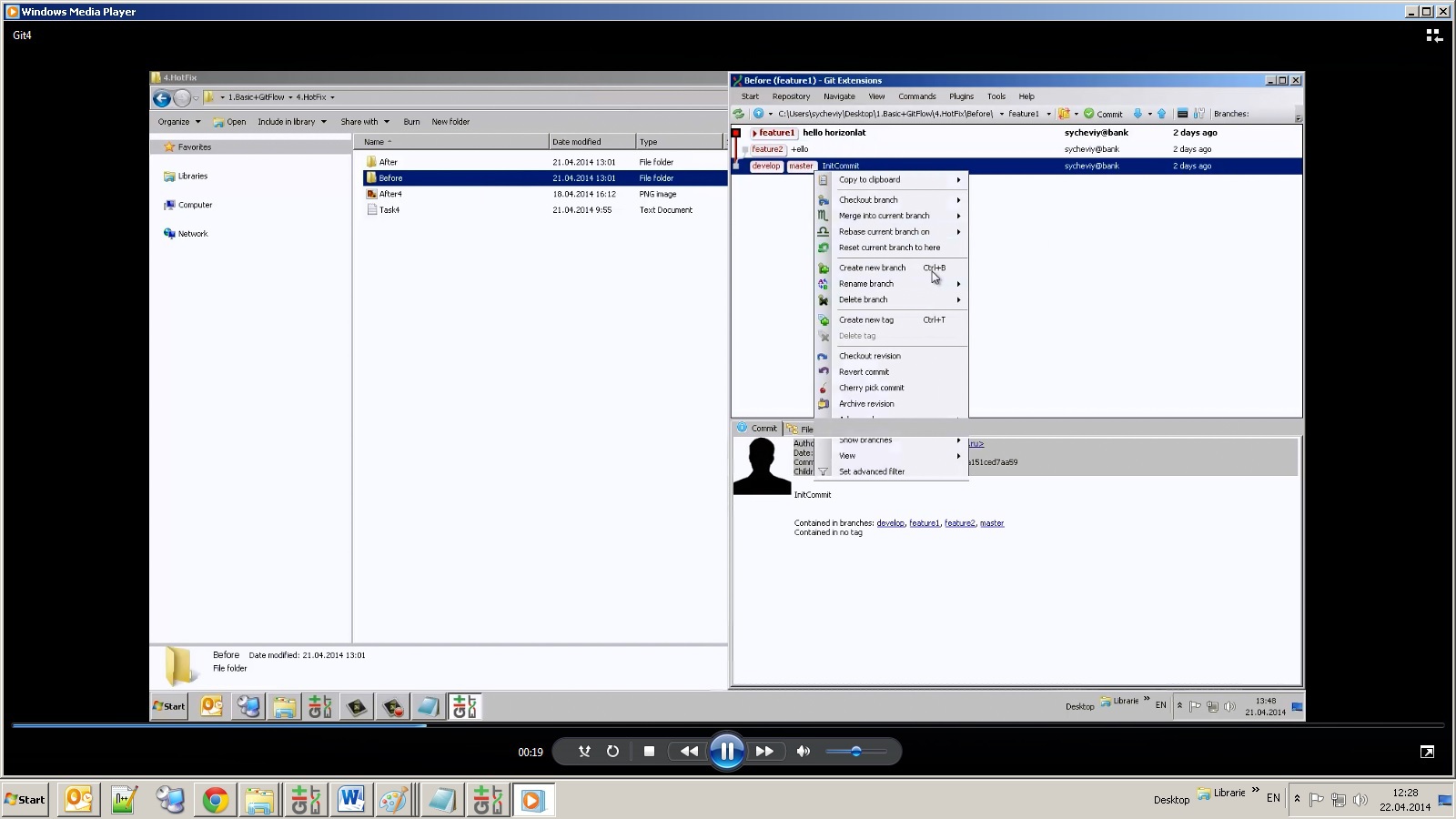Skip to the previous track
Image resolution: width=1456 pixels, height=819 pixels.
tap(689, 751)
